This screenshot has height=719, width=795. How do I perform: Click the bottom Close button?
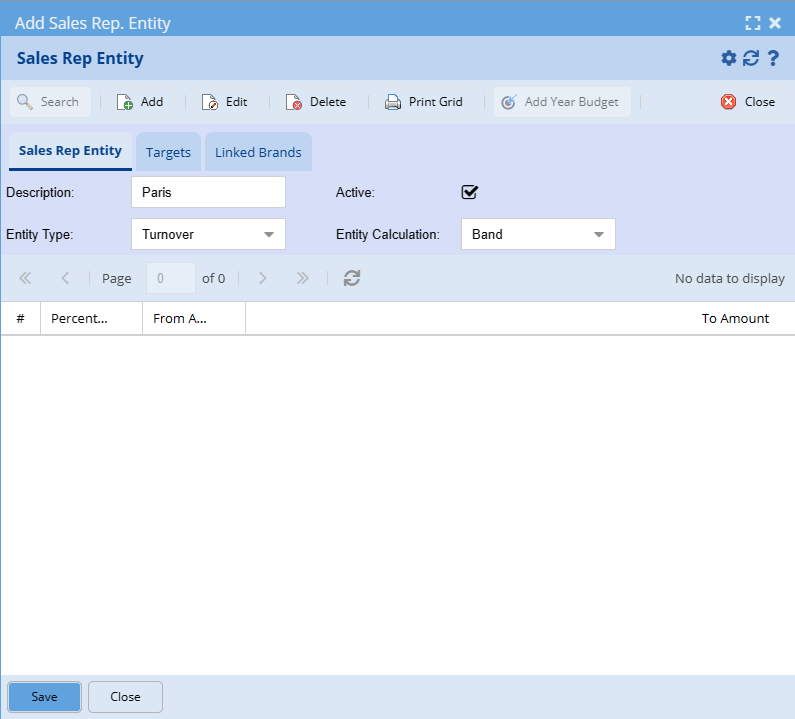tap(125, 697)
